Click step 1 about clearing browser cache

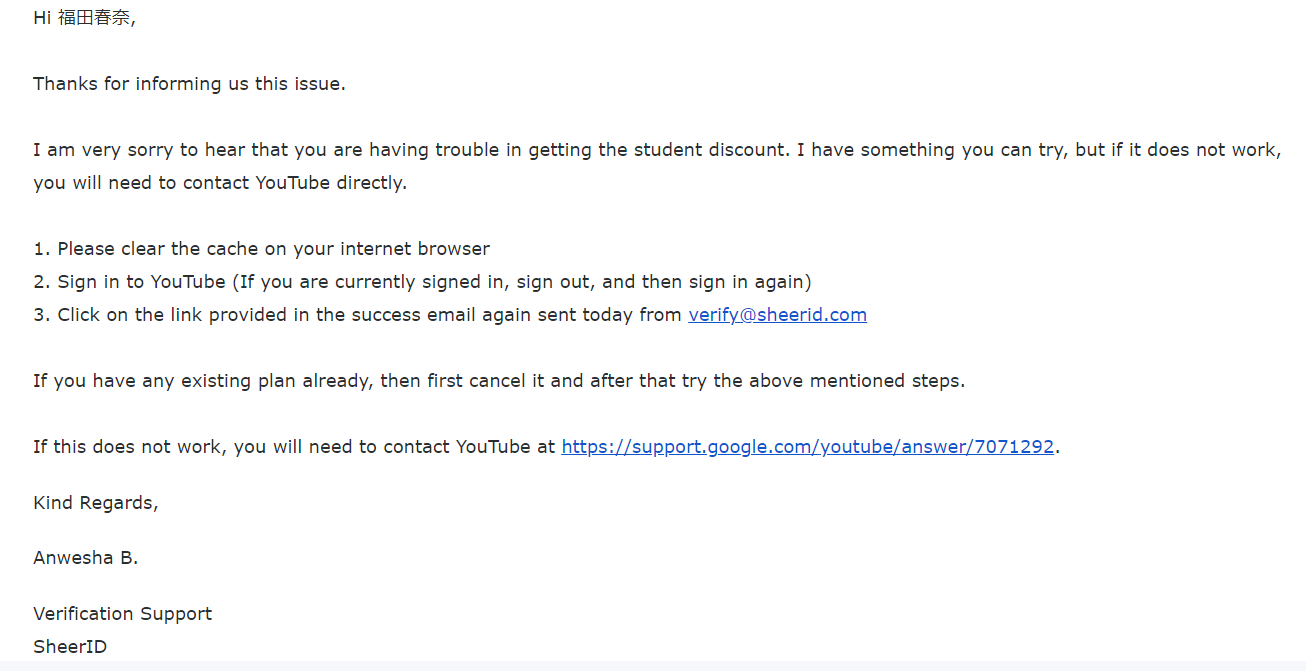click(261, 249)
